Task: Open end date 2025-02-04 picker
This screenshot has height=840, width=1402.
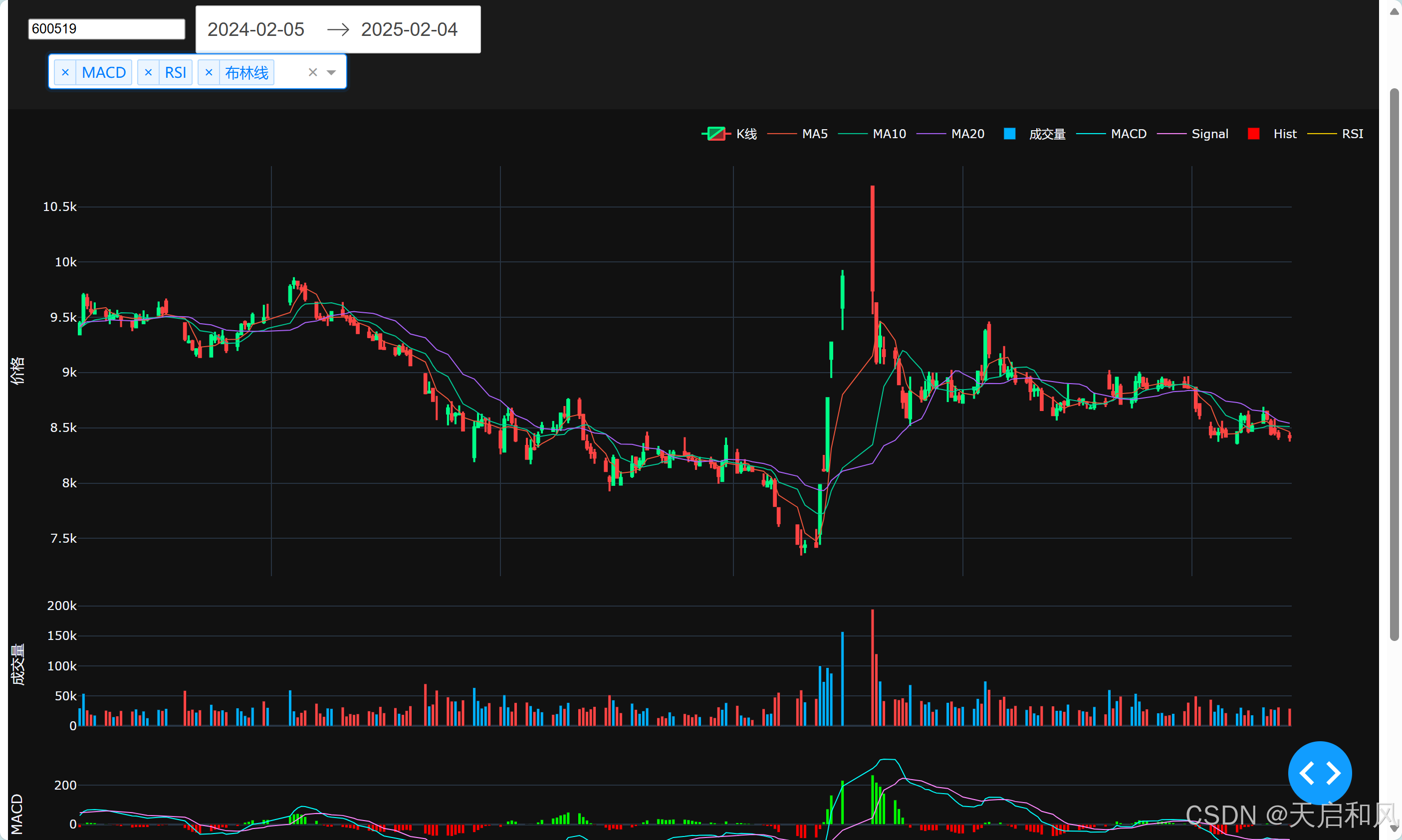Action: pos(409,29)
